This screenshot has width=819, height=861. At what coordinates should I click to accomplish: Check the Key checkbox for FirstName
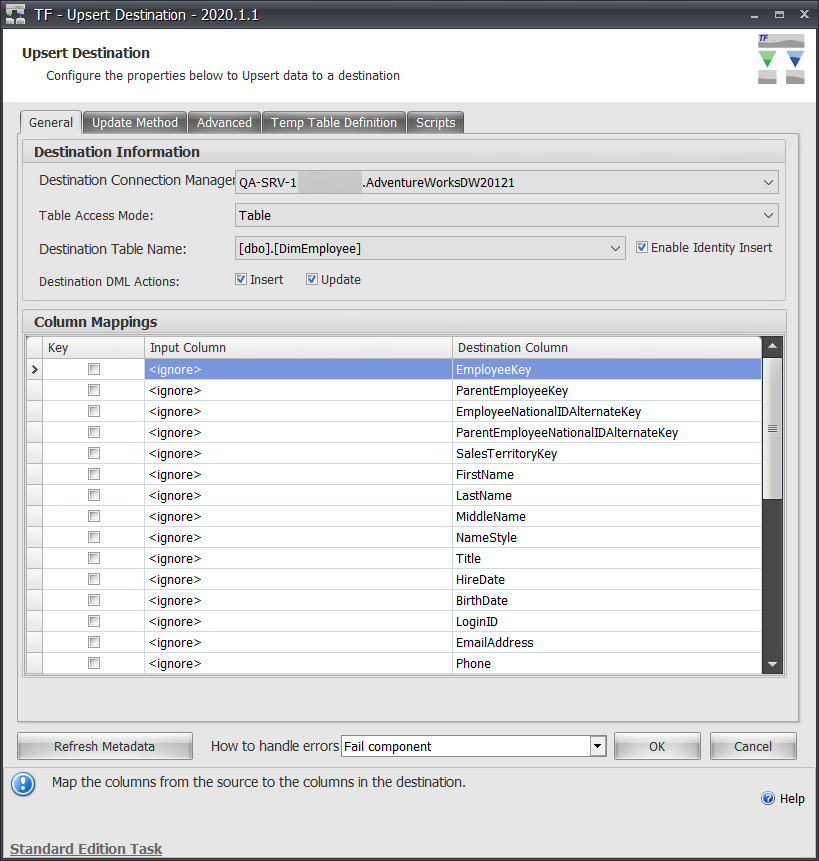[93, 474]
